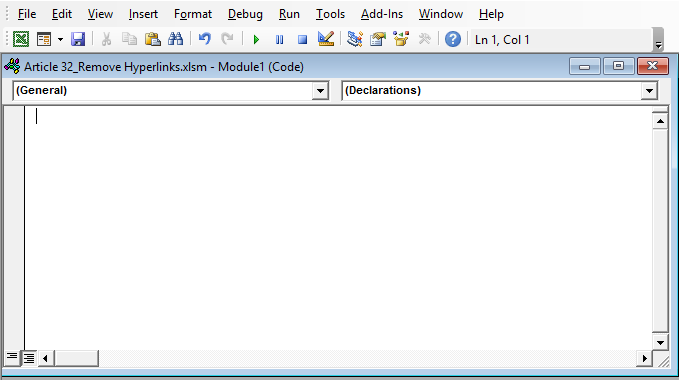Click the Paste clipboard icon
The width and height of the screenshot is (679, 380).
pyautogui.click(x=152, y=39)
